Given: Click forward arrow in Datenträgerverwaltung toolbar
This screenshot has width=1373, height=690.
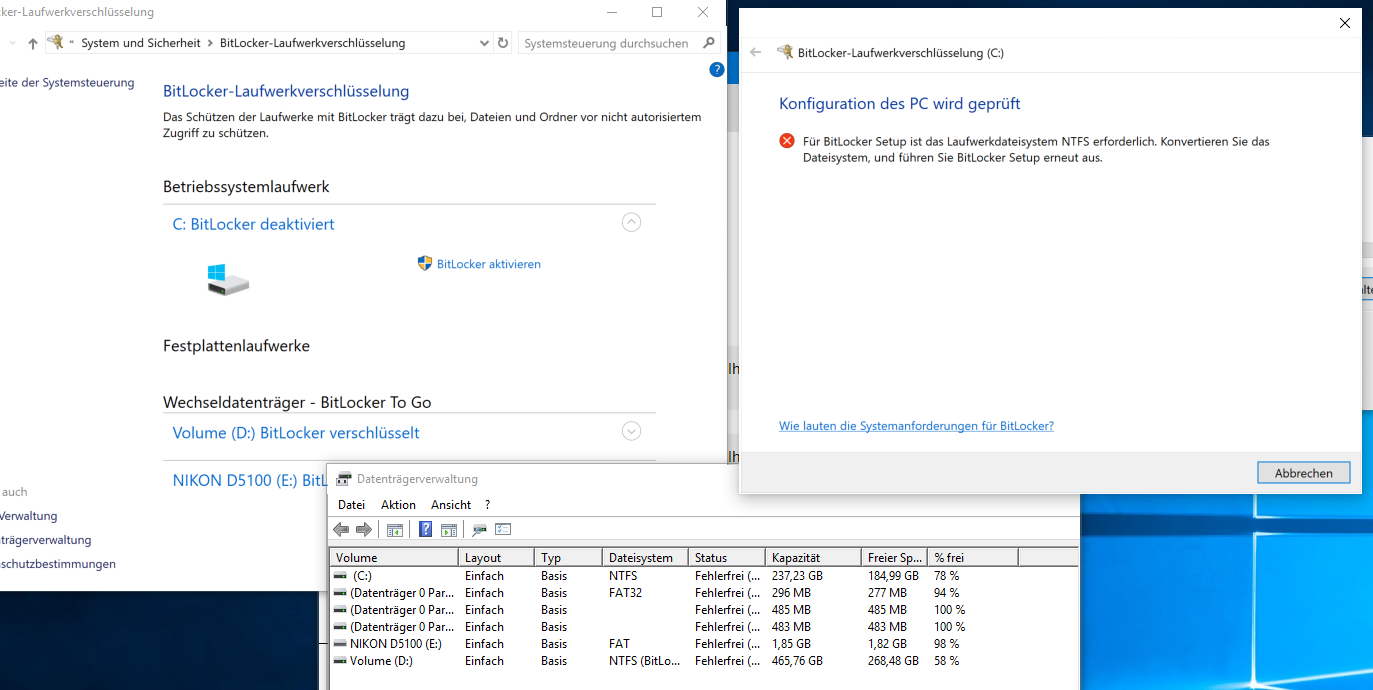Looking at the screenshot, I should tap(364, 529).
